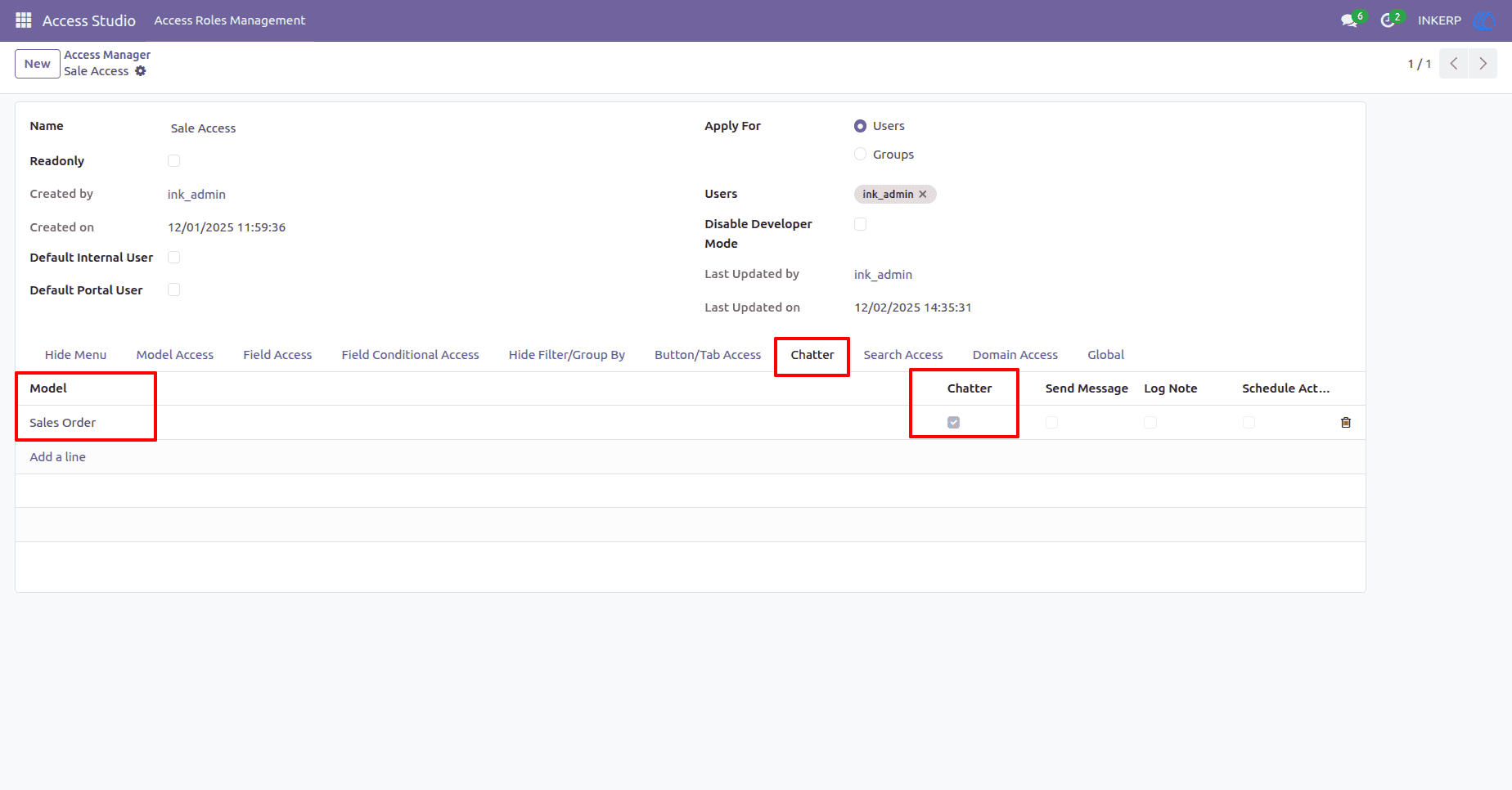Edit the Name field Sale Access
This screenshot has height=790, width=1512.
409,128
